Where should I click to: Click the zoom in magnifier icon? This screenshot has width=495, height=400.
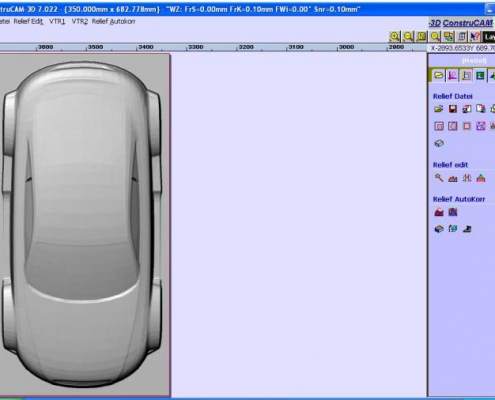pyautogui.click(x=395, y=36)
